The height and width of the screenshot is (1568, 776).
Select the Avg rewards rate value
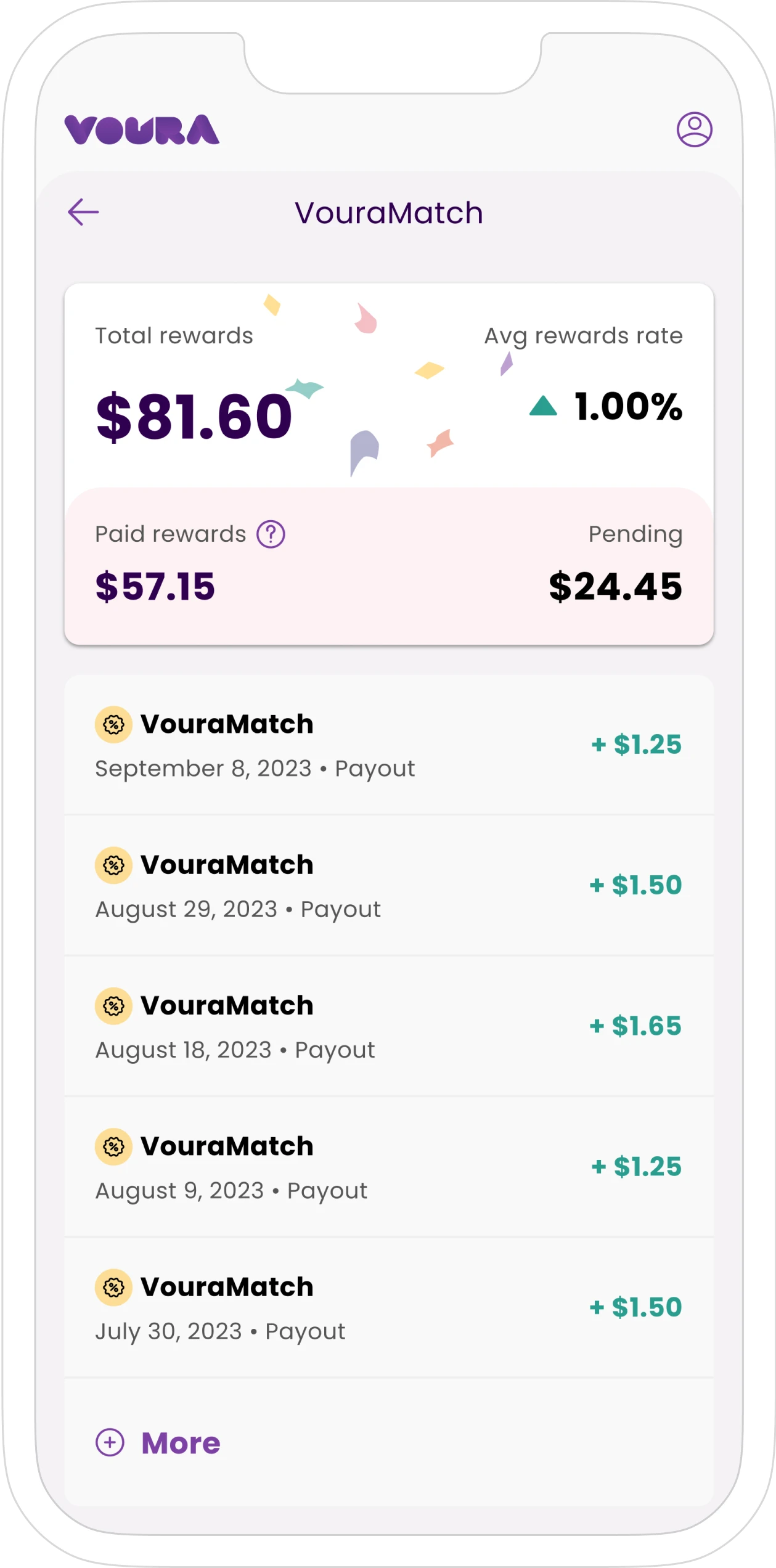[627, 406]
